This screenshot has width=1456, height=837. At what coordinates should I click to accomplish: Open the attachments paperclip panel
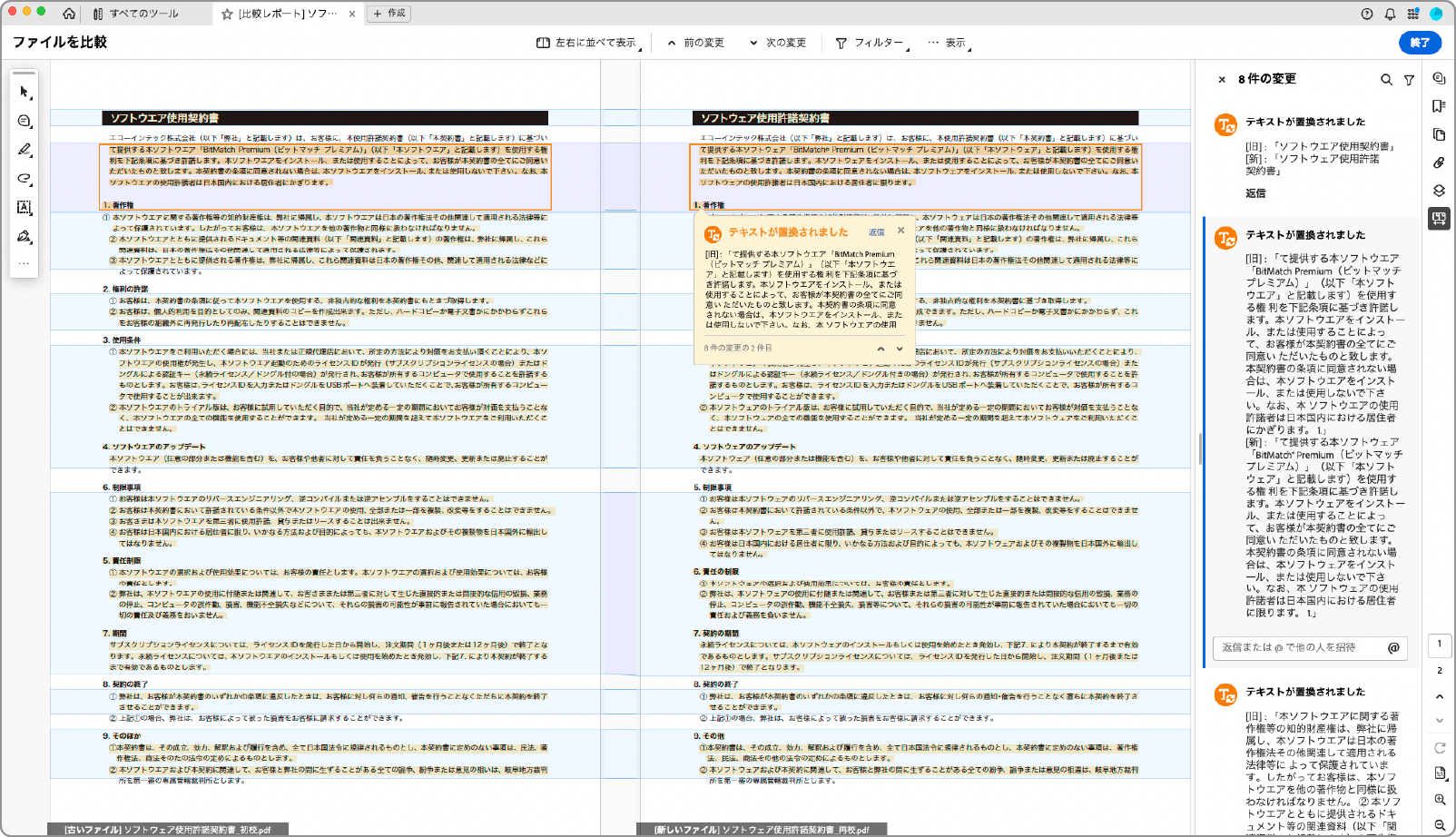coord(1439,162)
